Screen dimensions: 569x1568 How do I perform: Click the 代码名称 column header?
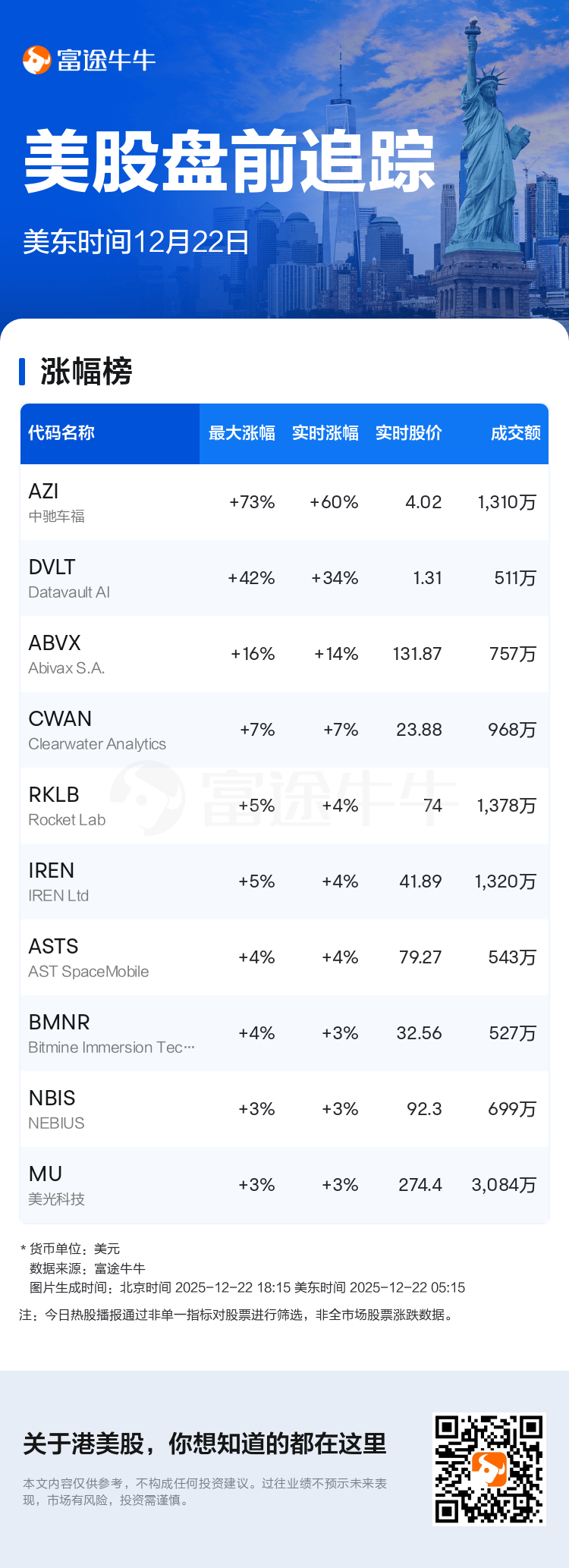(x=61, y=433)
